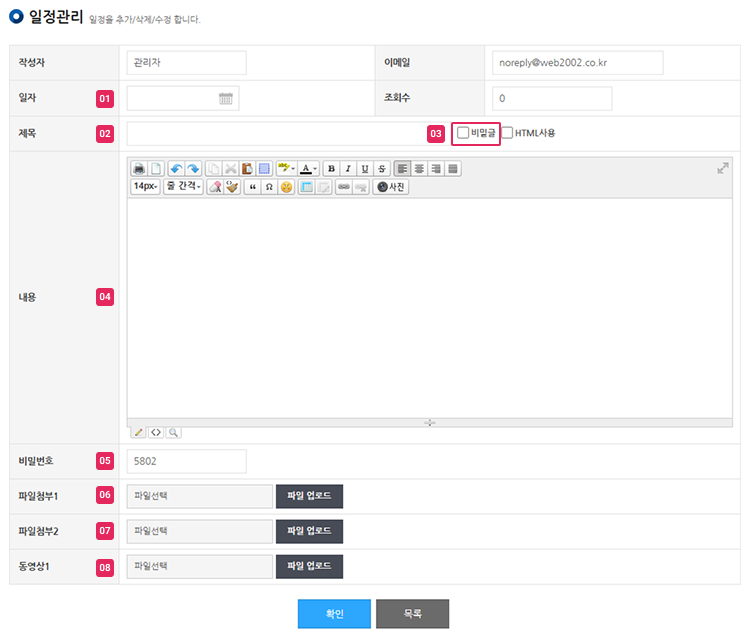Viewport: 750px width, 639px height.
Task: Insert a special character (omega)
Action: [269, 187]
